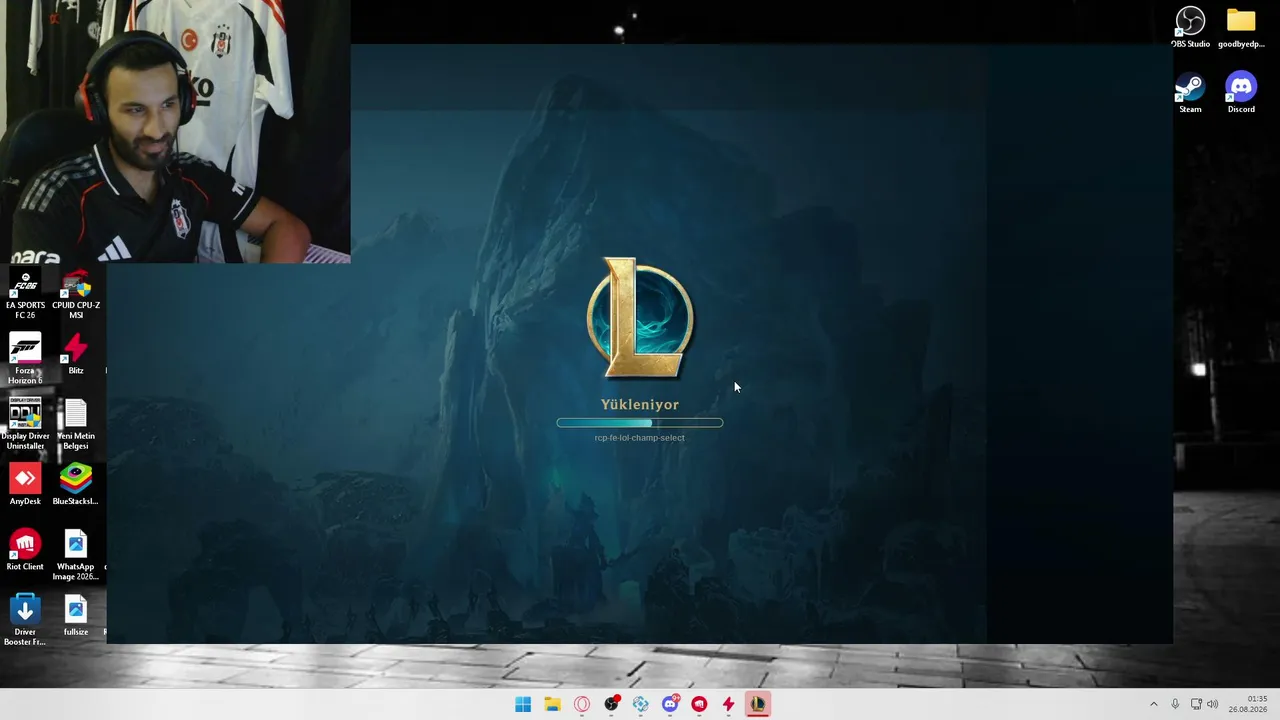Click the League of Legends taskbar icon
Image resolution: width=1280 pixels, height=720 pixels.
click(758, 704)
